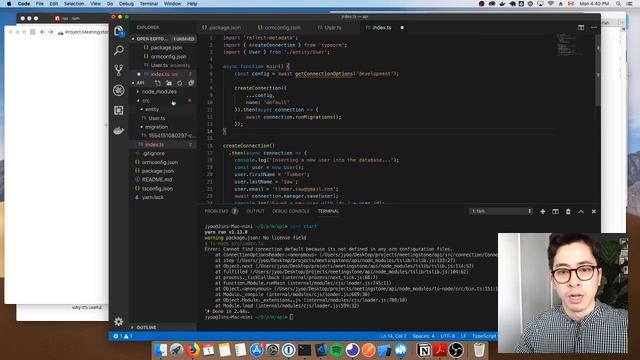Screen dimensions: 640x360
Task: Collapse all folders in API header
Action: 191,83
